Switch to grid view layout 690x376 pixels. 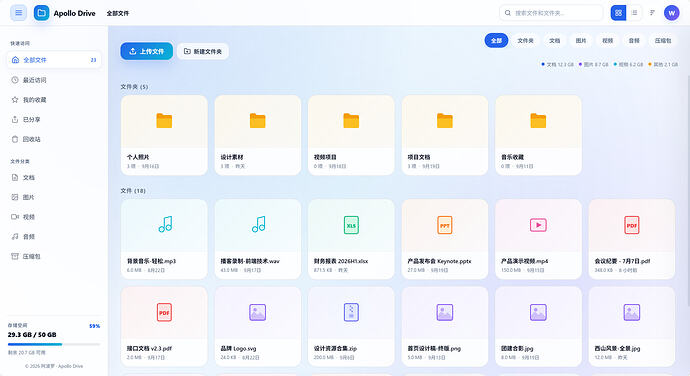tap(618, 13)
